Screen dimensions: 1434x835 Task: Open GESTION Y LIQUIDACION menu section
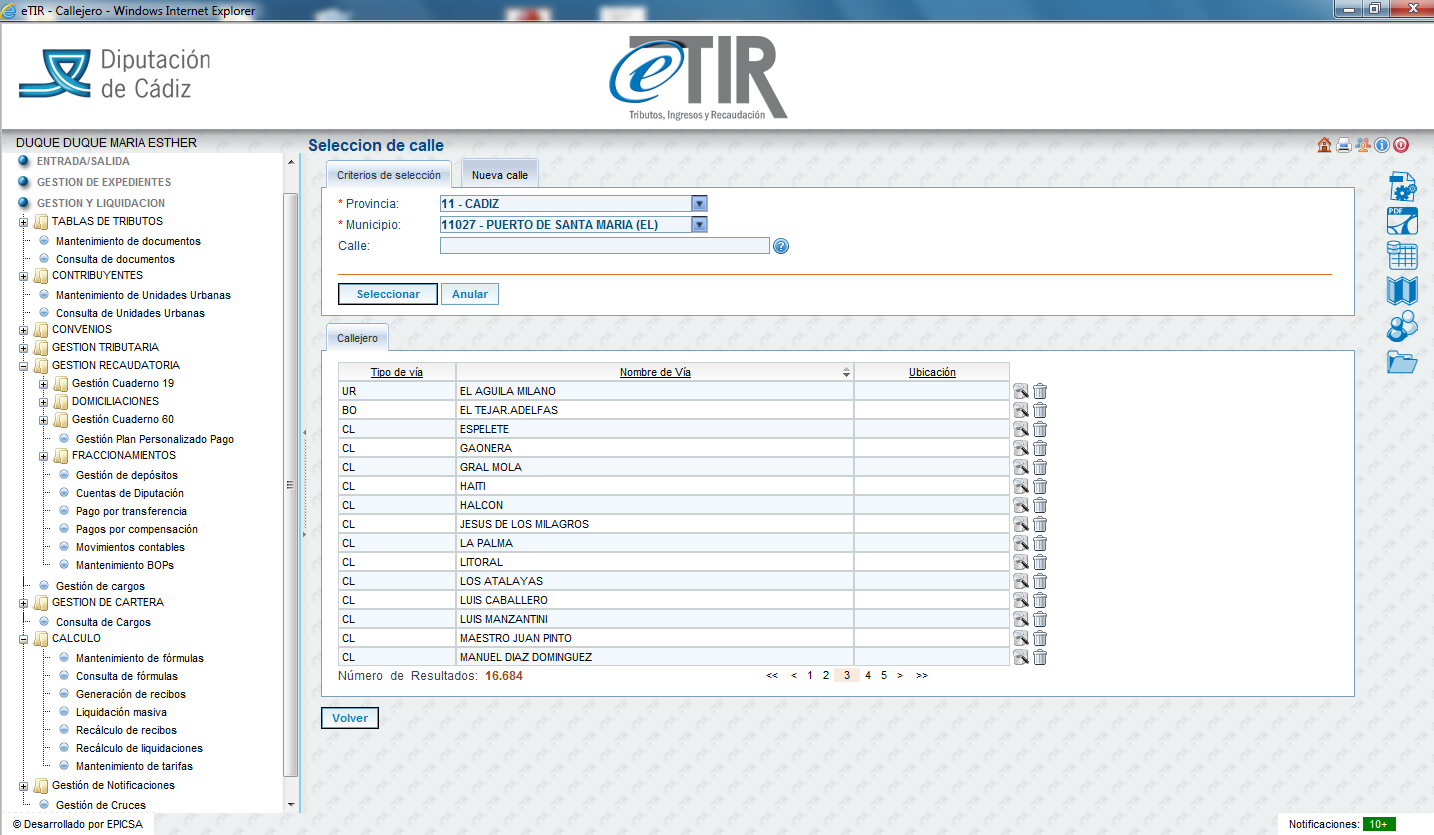click(101, 203)
